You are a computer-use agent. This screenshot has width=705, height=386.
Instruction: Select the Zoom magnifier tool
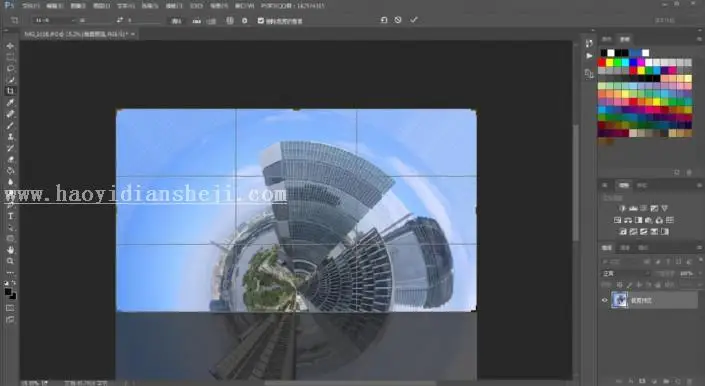(x=10, y=261)
